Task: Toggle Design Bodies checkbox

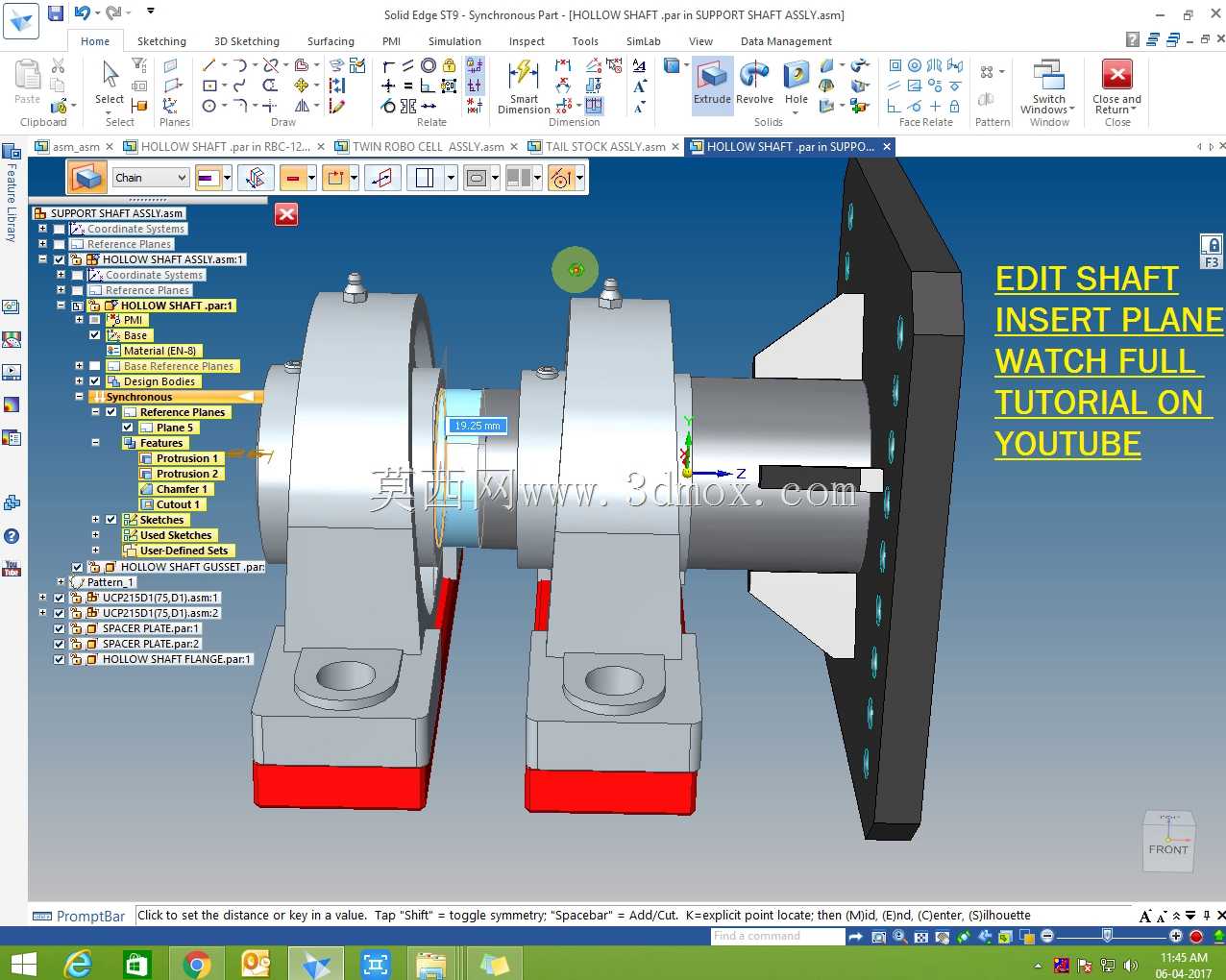Action: [94, 381]
